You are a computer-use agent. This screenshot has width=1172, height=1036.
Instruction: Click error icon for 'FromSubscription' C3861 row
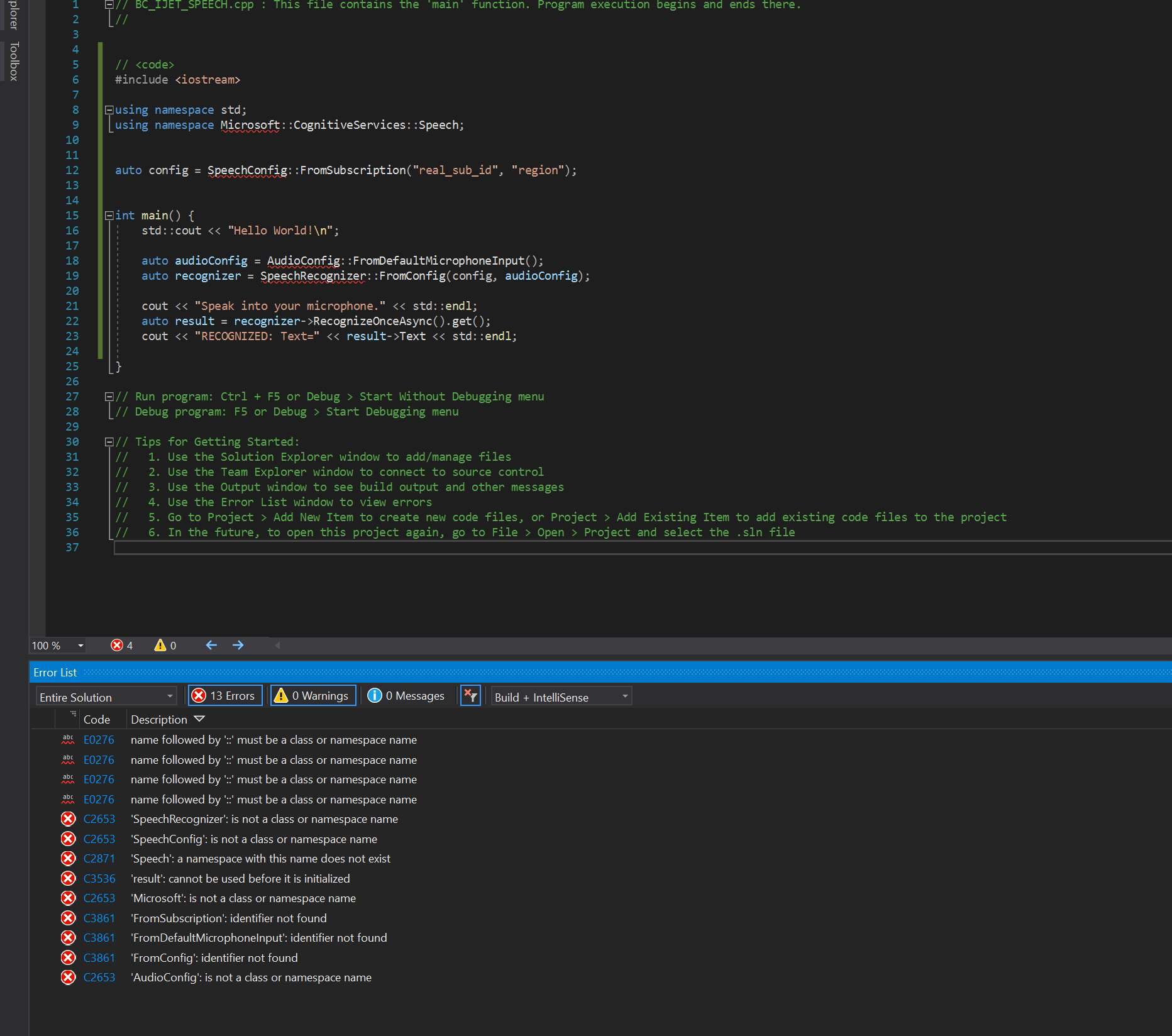(x=68, y=918)
